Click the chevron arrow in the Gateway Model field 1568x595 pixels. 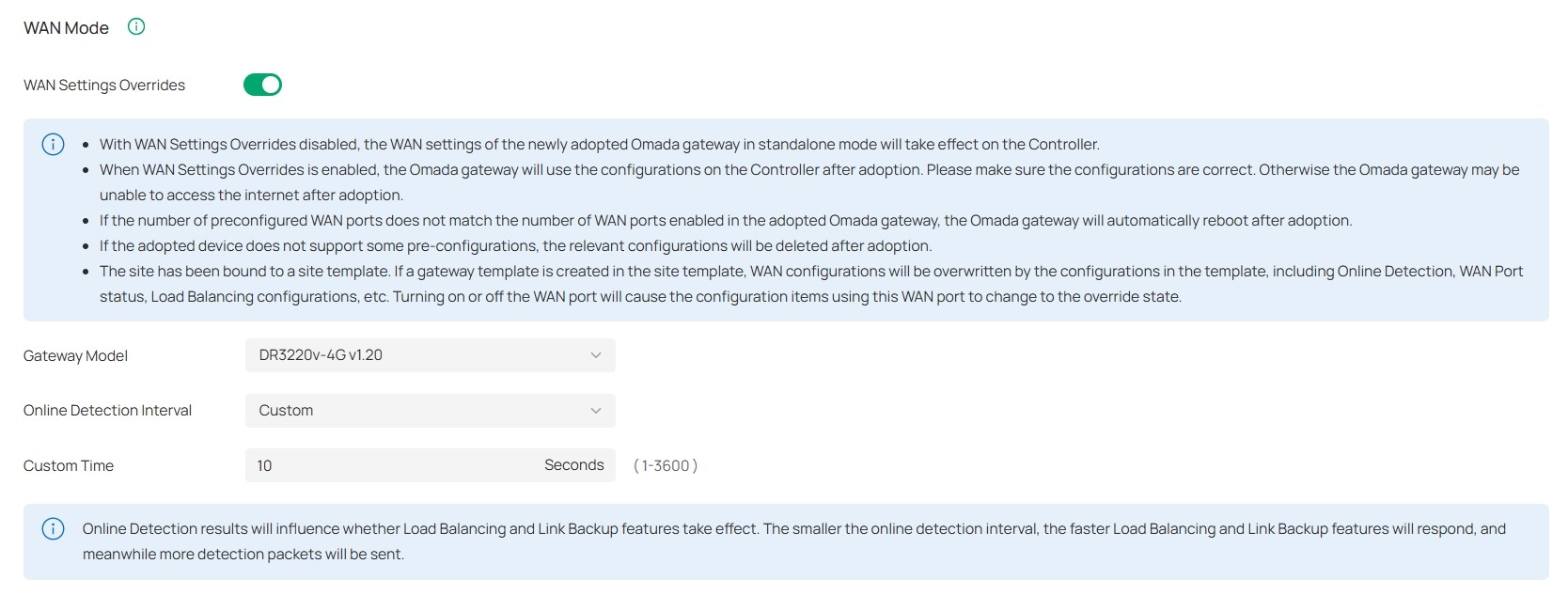pyautogui.click(x=595, y=355)
